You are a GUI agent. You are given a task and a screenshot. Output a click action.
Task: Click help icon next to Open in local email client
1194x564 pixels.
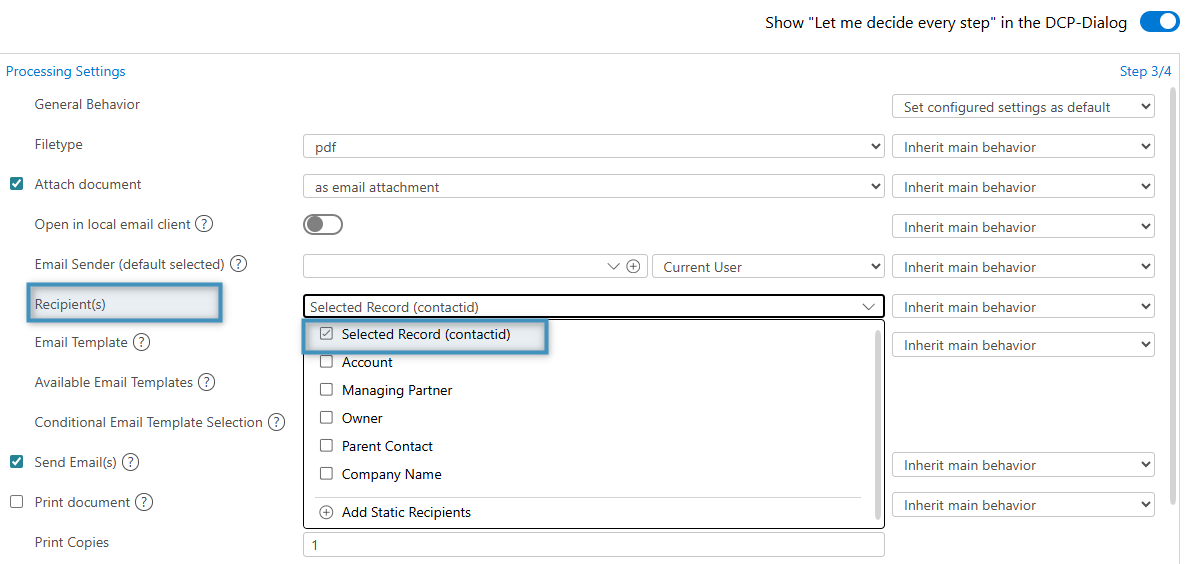(204, 224)
